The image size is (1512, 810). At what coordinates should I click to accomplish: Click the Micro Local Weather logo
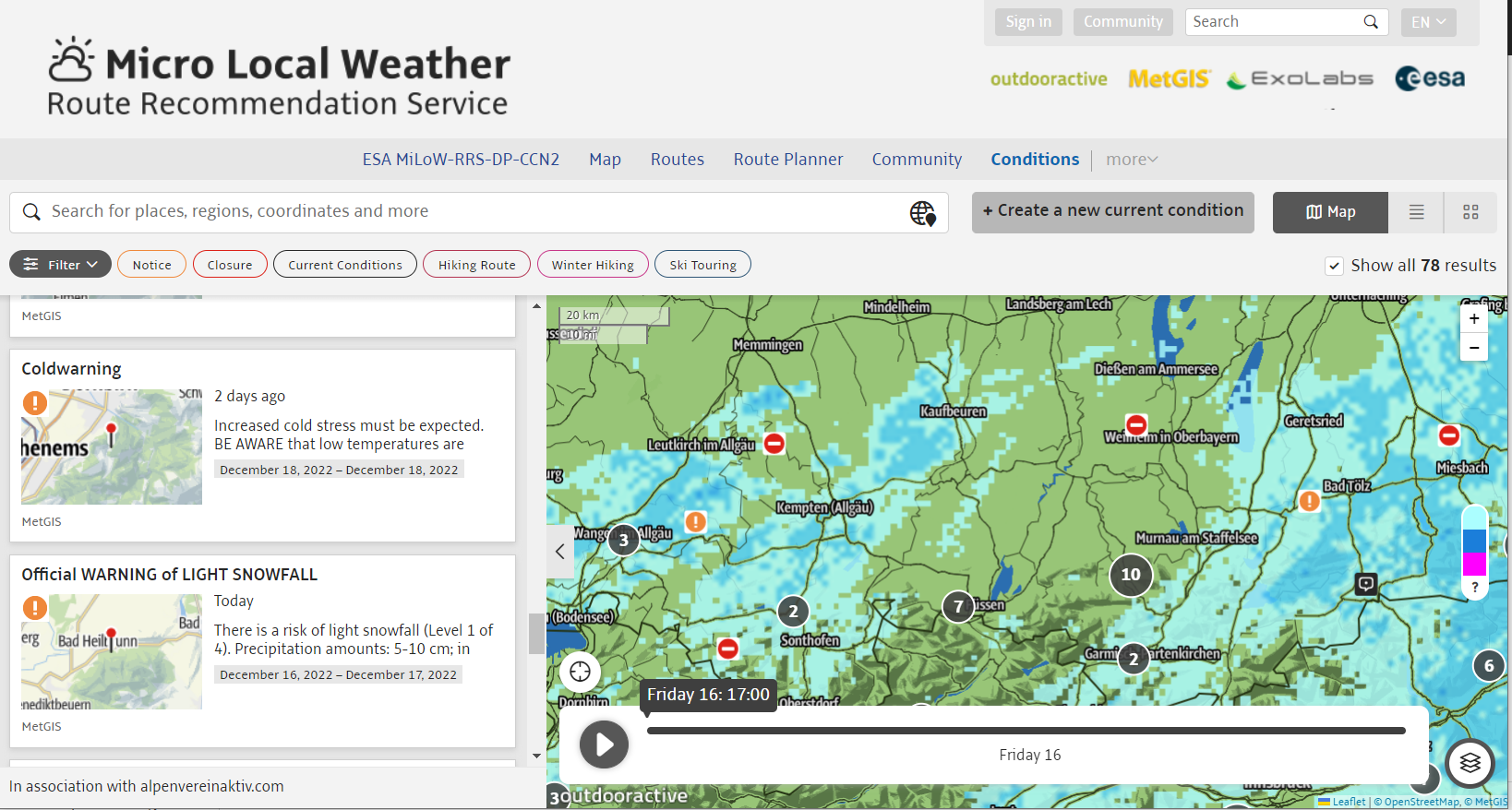pos(278,77)
